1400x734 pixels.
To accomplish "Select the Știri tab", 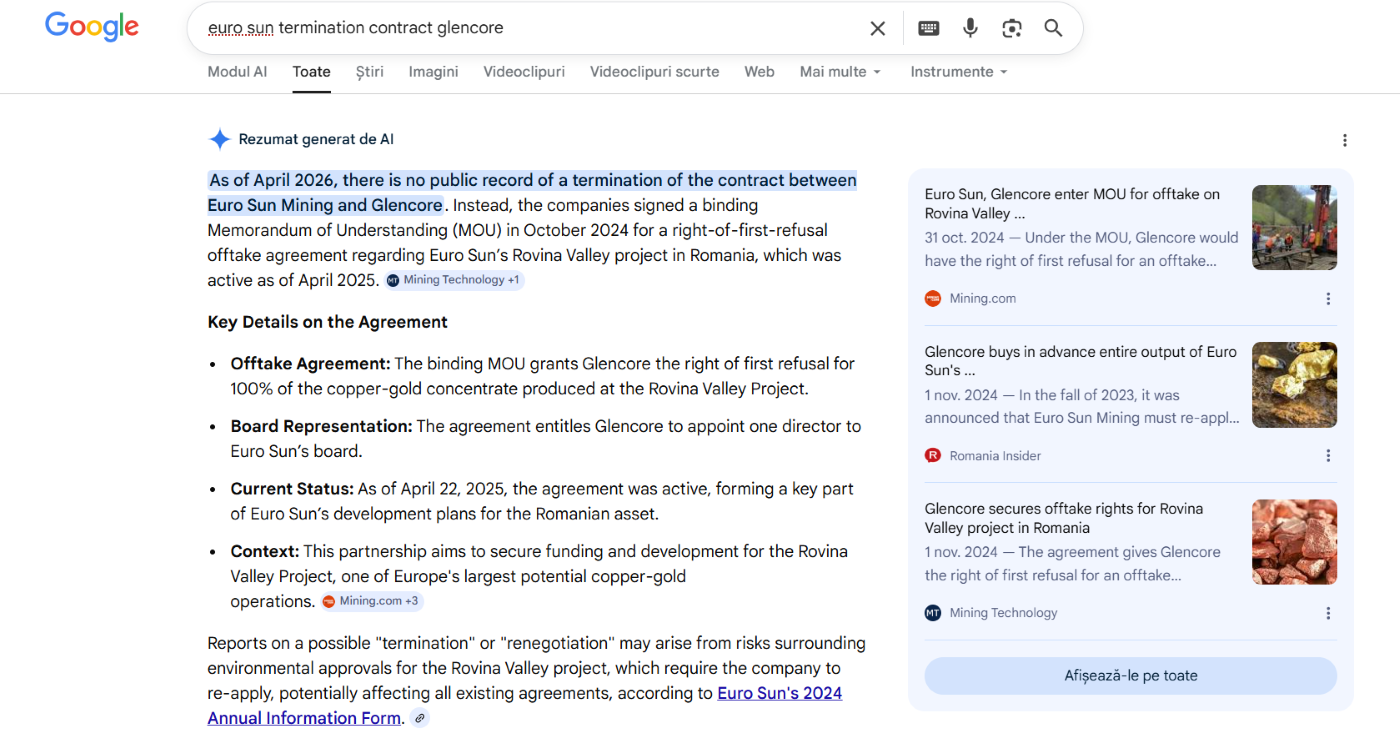I will click(x=369, y=71).
